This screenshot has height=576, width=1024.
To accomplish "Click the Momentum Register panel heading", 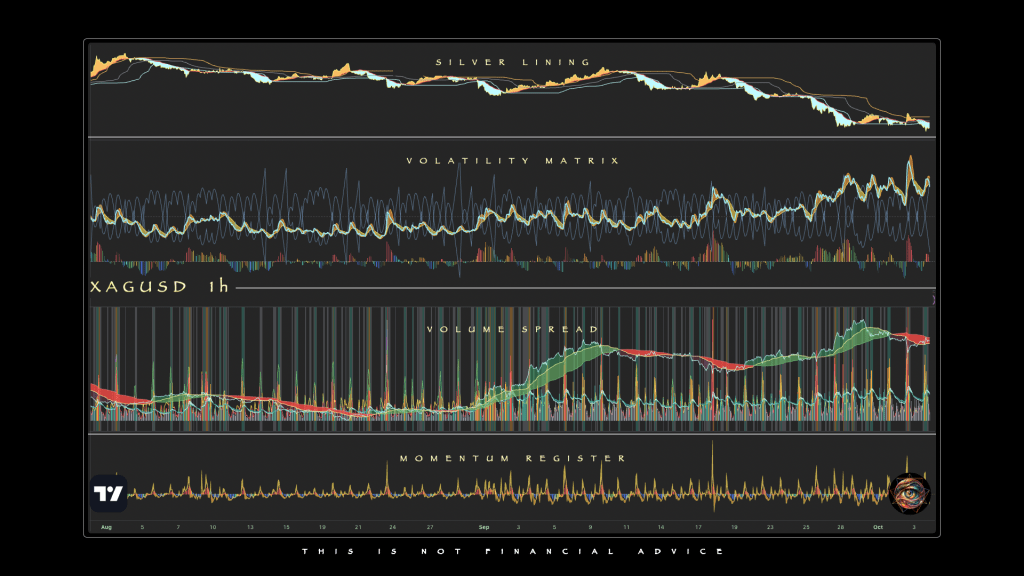I will coord(513,458).
